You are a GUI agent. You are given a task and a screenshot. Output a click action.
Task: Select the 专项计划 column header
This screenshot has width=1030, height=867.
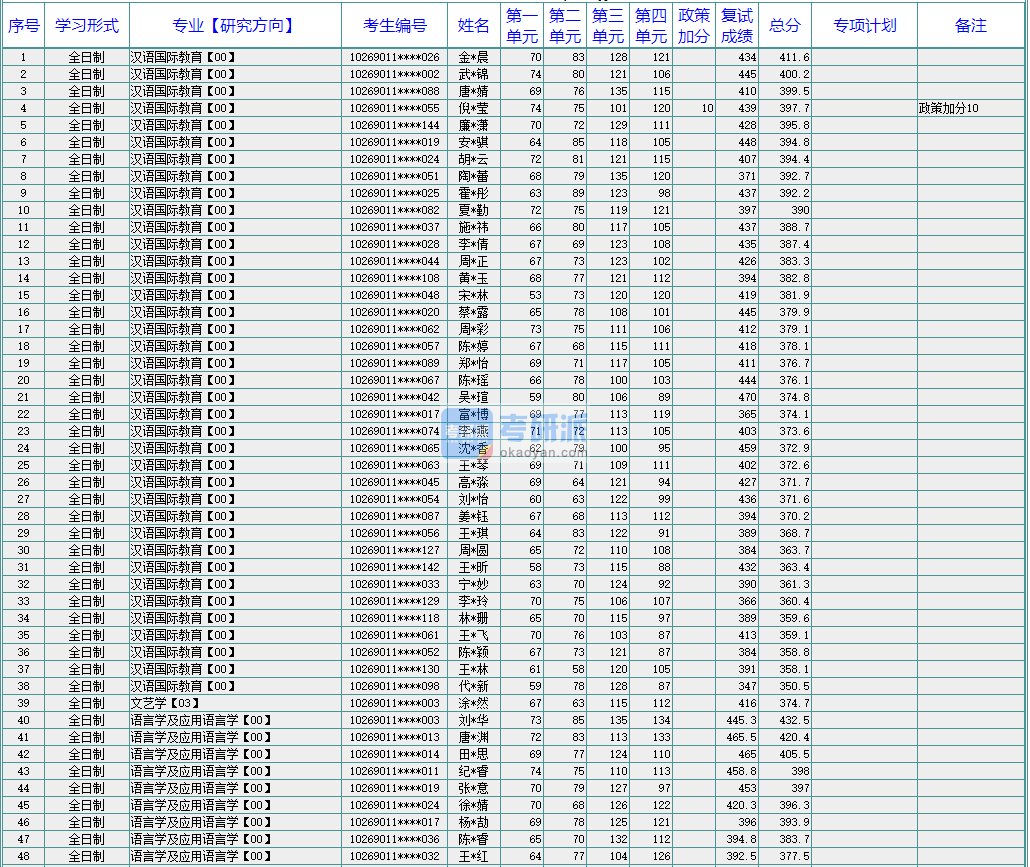click(864, 26)
